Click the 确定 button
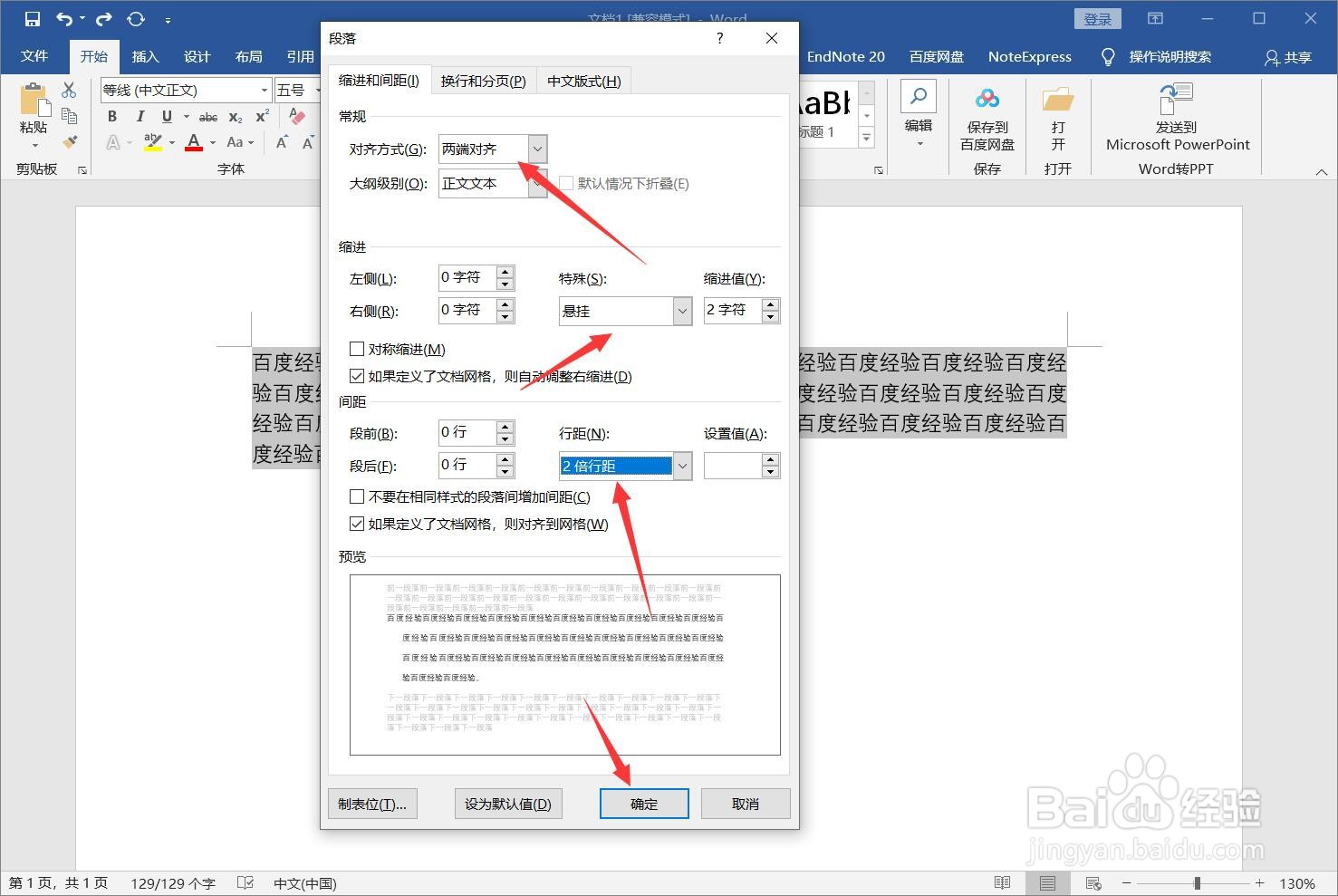 [643, 804]
